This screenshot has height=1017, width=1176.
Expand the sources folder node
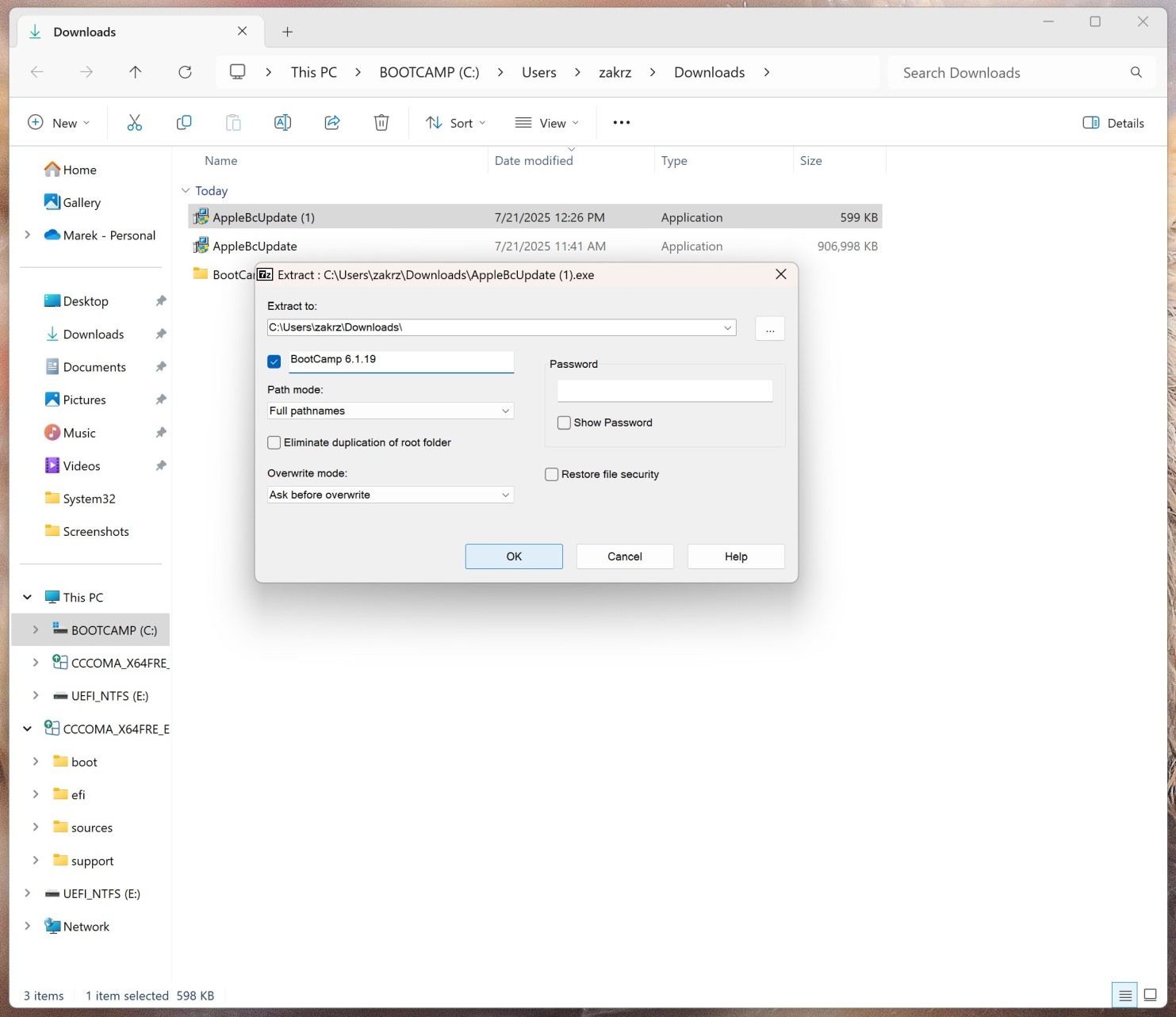36,827
